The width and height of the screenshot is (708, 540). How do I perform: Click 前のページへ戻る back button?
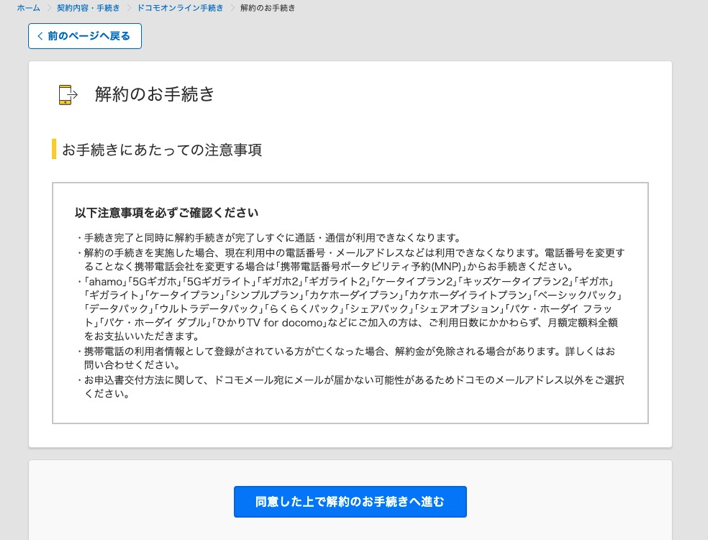point(85,36)
